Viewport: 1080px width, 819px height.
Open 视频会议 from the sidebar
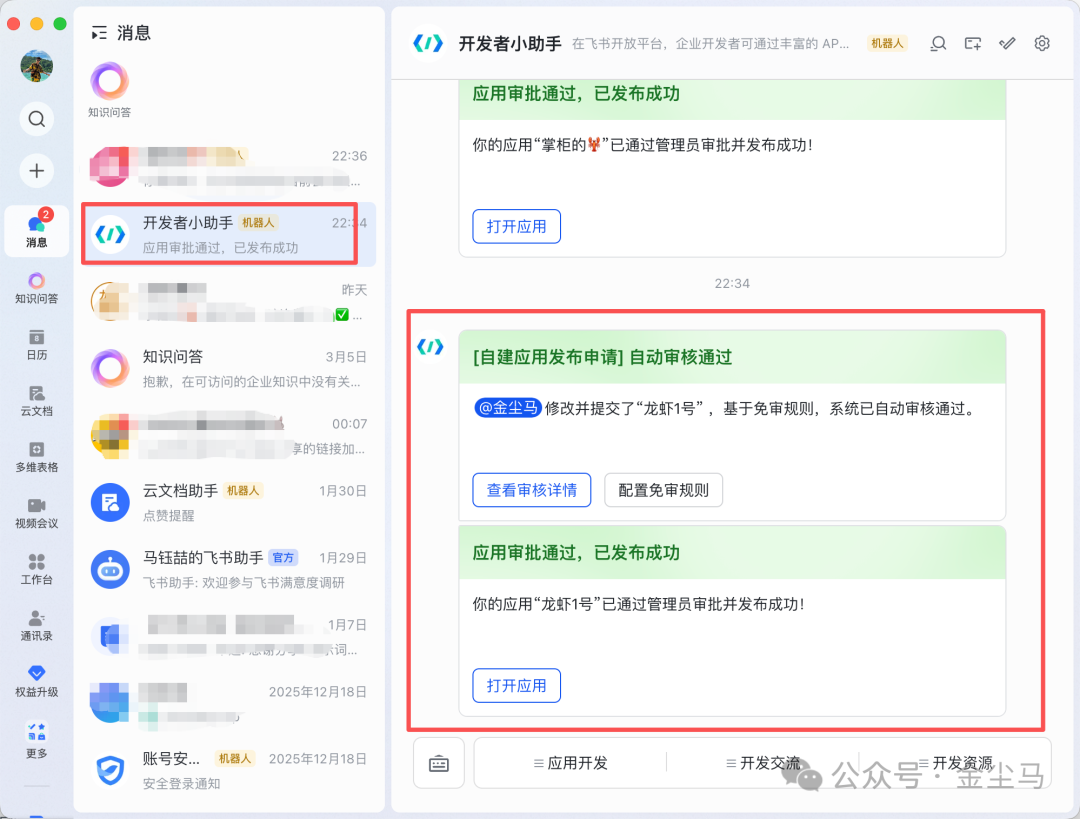coord(36,512)
